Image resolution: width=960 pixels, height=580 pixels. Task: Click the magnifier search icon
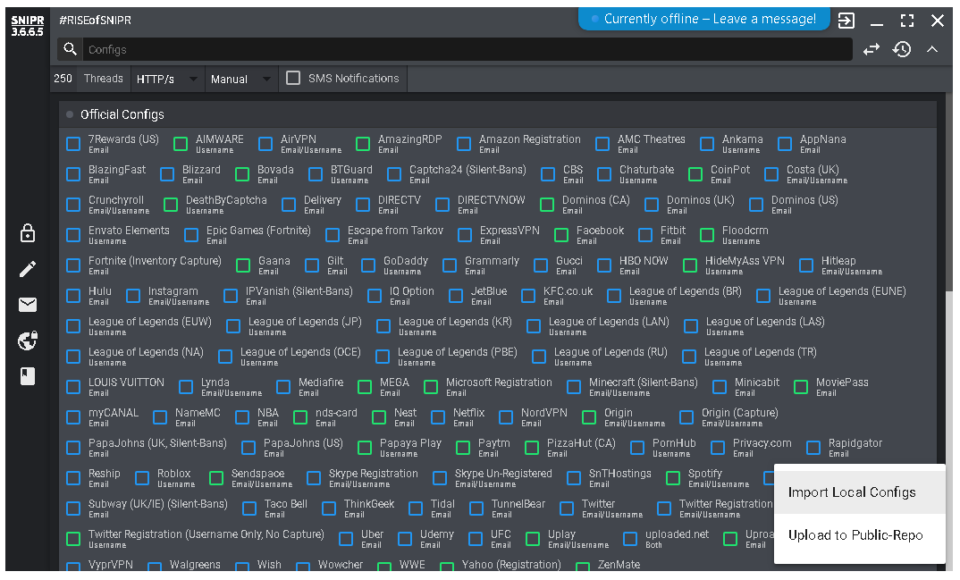coord(70,49)
